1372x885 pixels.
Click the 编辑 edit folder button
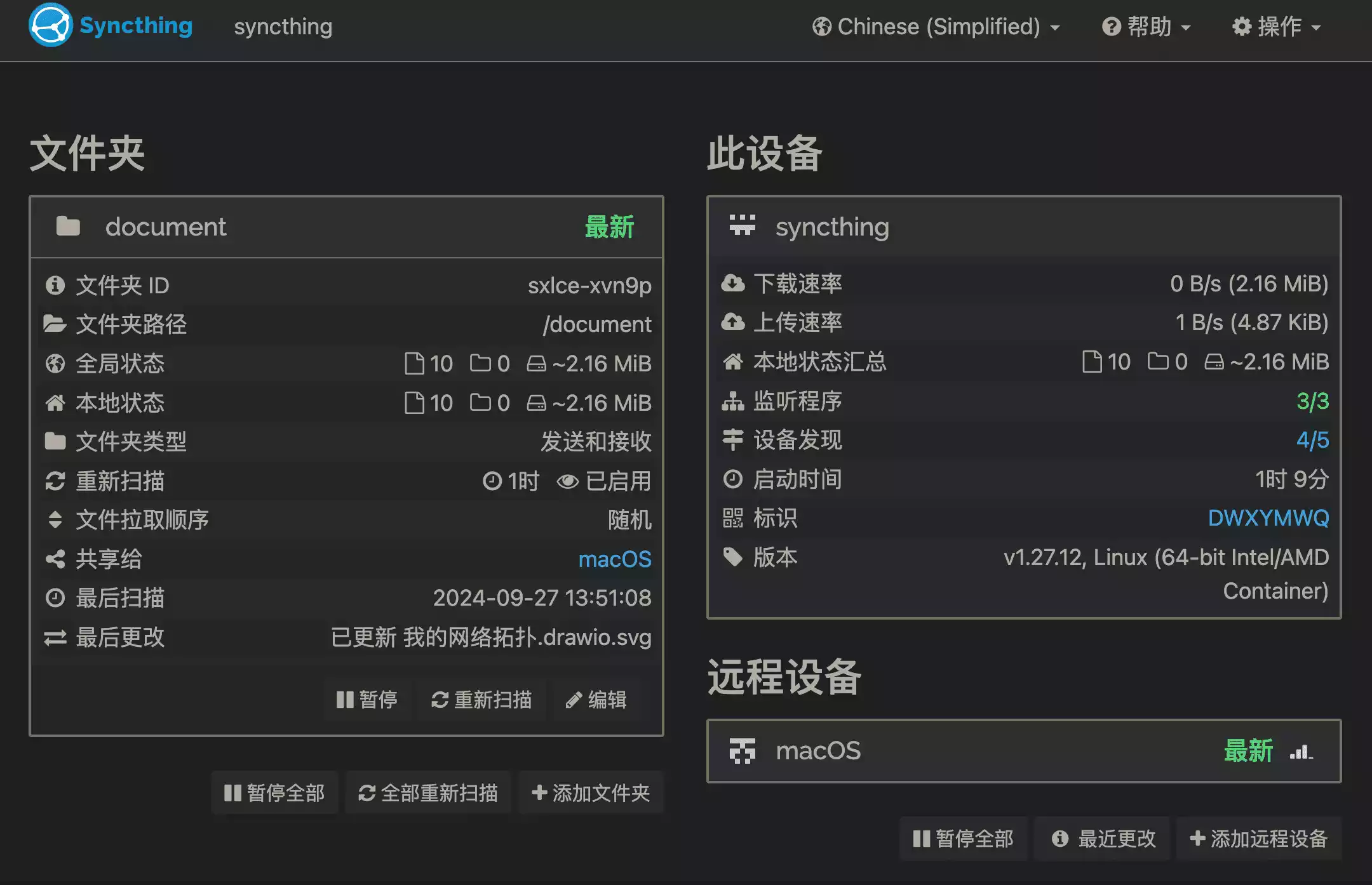[x=596, y=700]
